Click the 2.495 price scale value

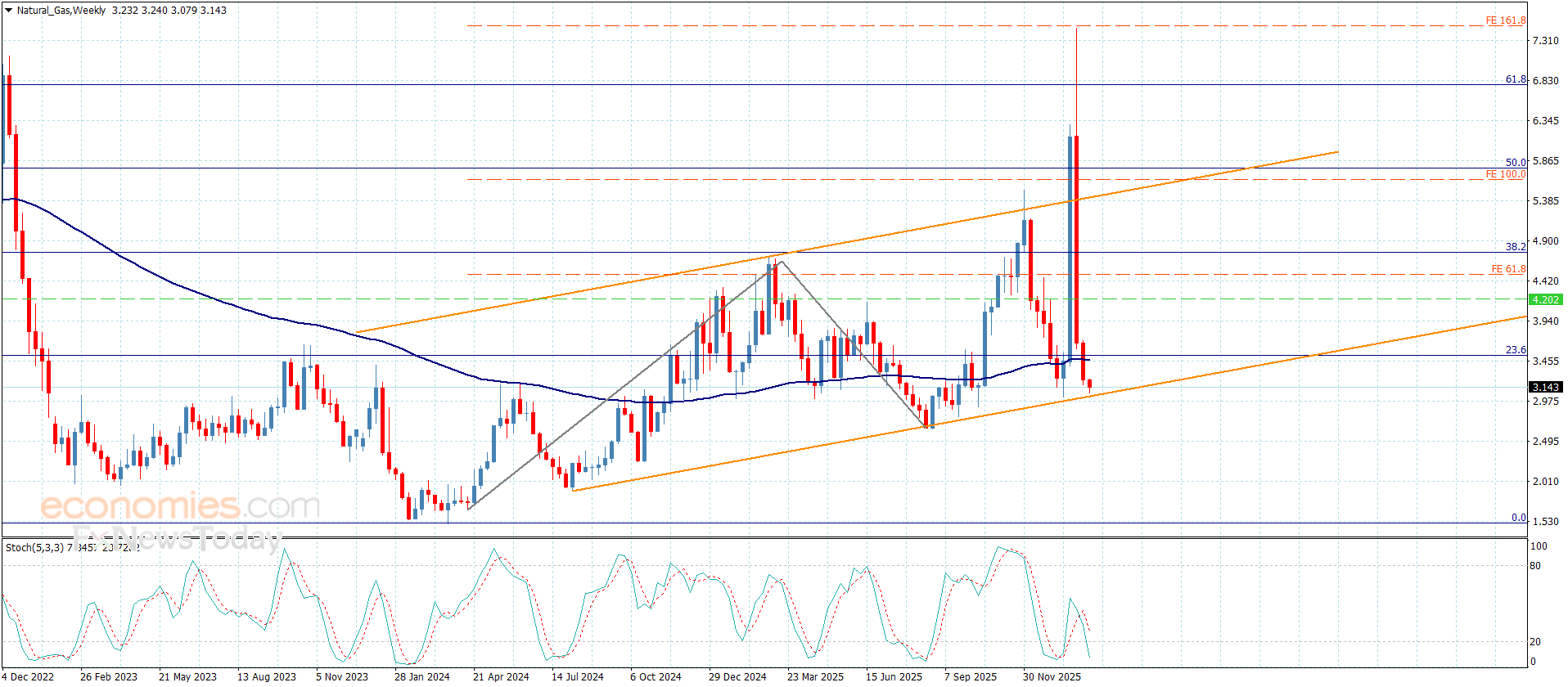tap(1546, 442)
